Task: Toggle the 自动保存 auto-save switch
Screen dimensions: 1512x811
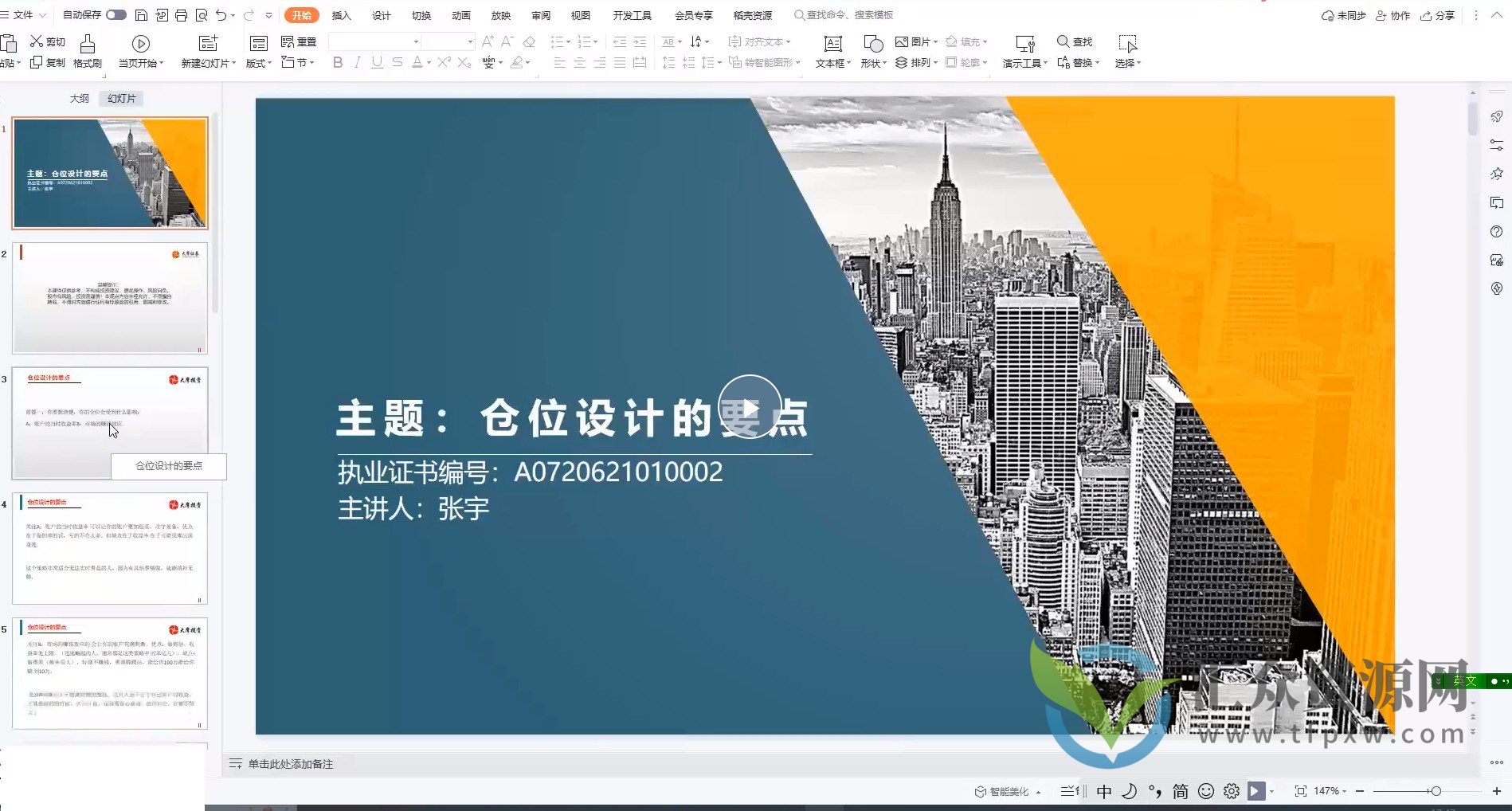Action: [x=116, y=15]
